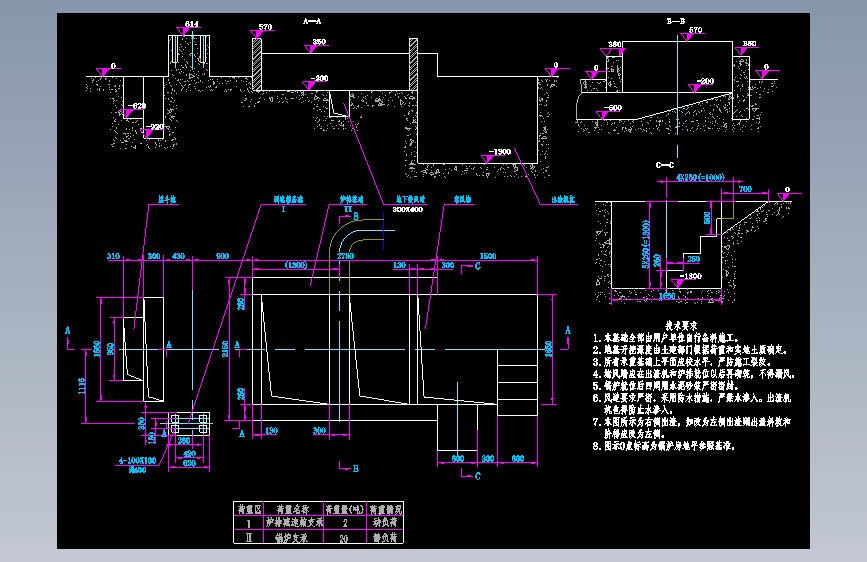The height and width of the screenshot is (562, 867).
Task: Select the 630 dimension below anchor plate
Action: coord(189,464)
